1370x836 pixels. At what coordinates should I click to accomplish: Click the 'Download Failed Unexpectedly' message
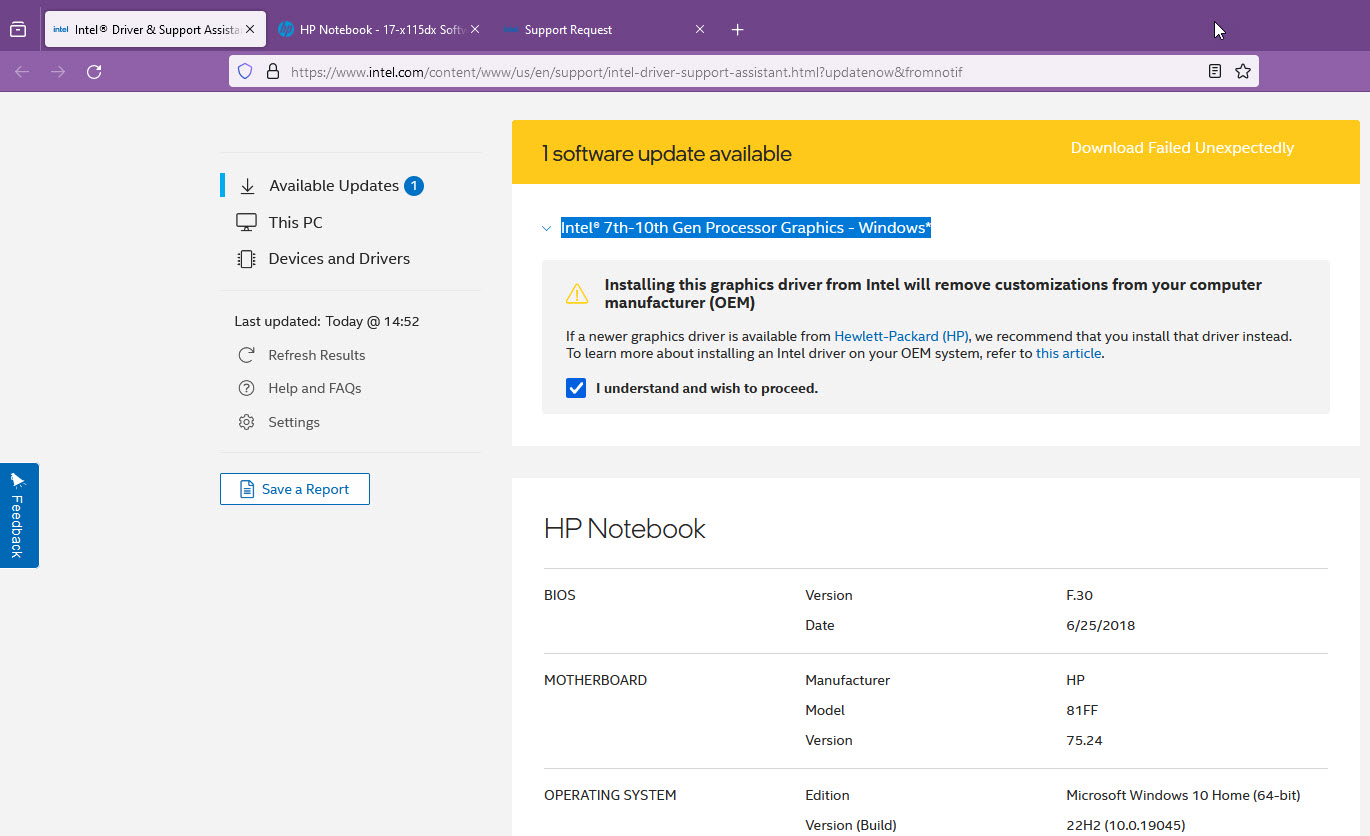click(x=1182, y=148)
